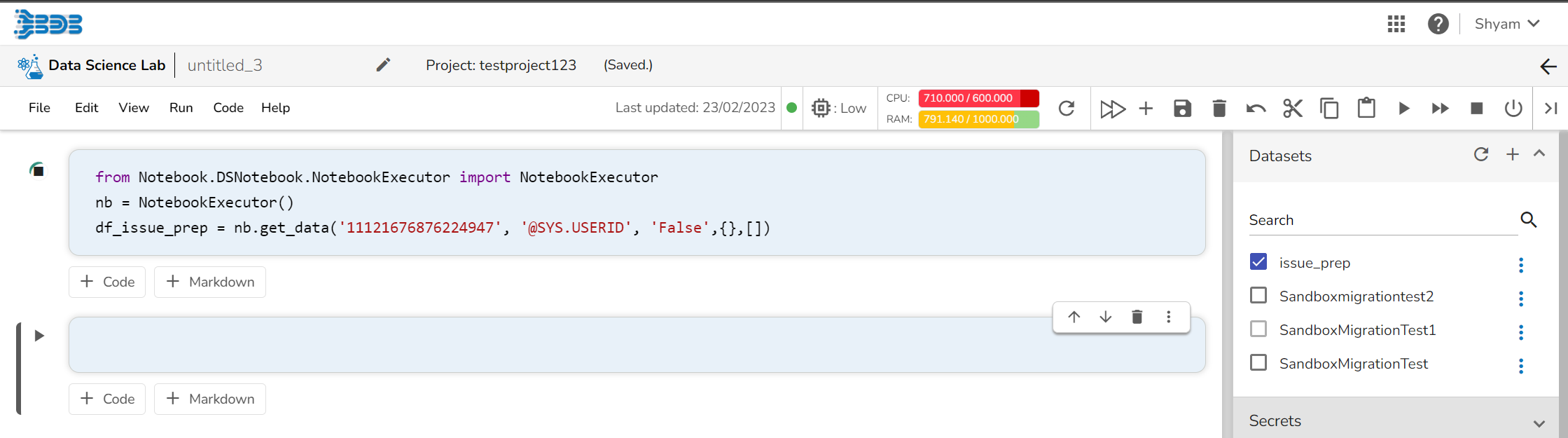The image size is (1568, 438).
Task: Open the File menu
Action: pyautogui.click(x=39, y=108)
